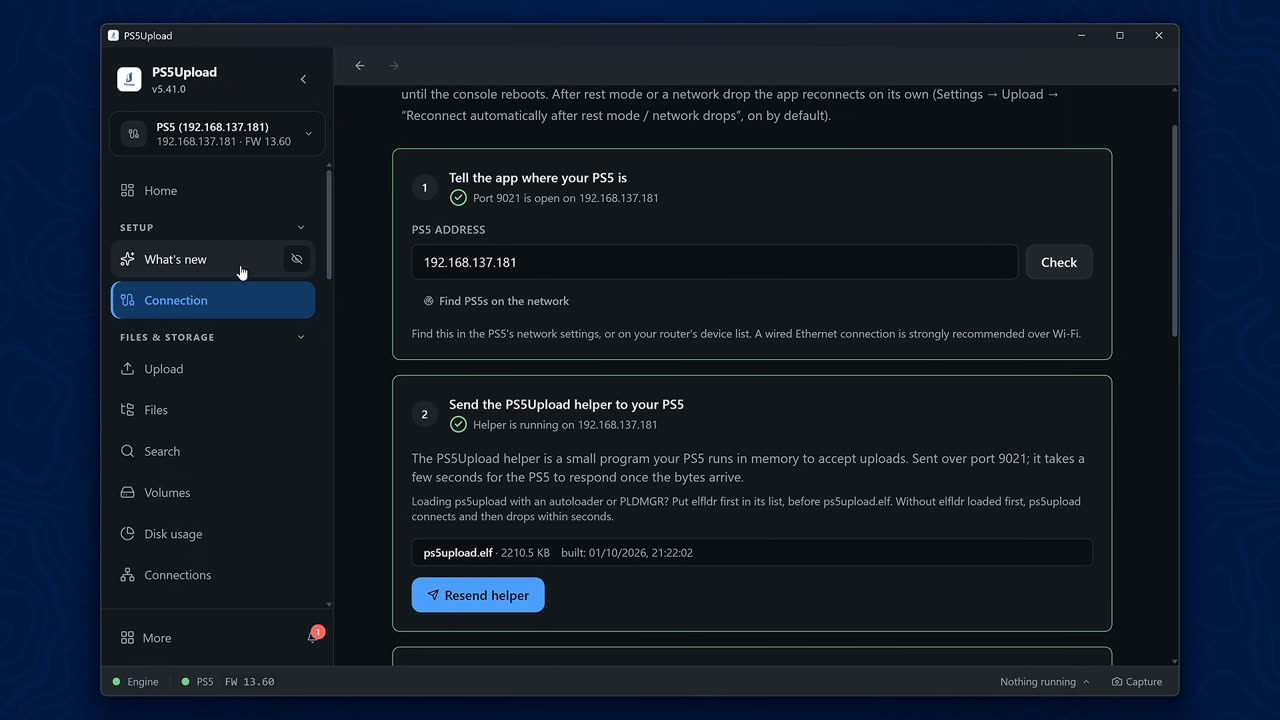Click the sidebar navigation scrollbar

(329, 225)
